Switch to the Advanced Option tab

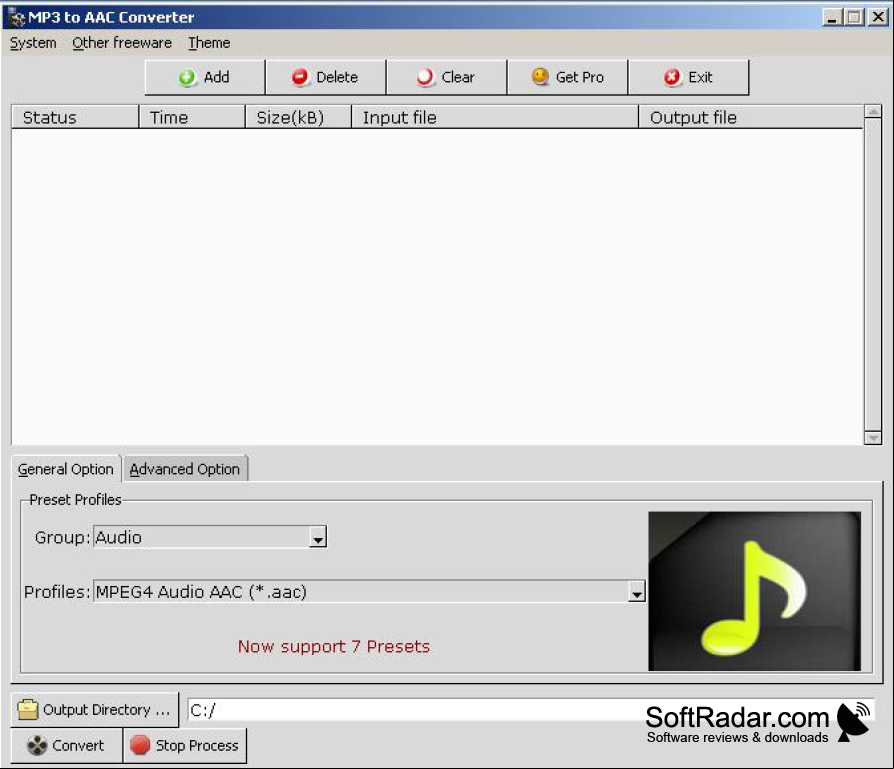(185, 469)
